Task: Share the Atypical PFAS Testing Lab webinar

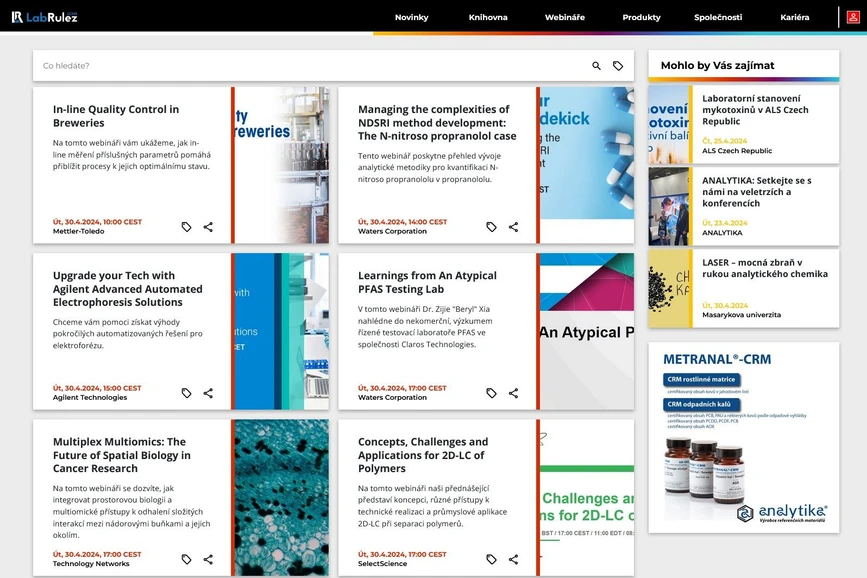Action: (x=513, y=393)
